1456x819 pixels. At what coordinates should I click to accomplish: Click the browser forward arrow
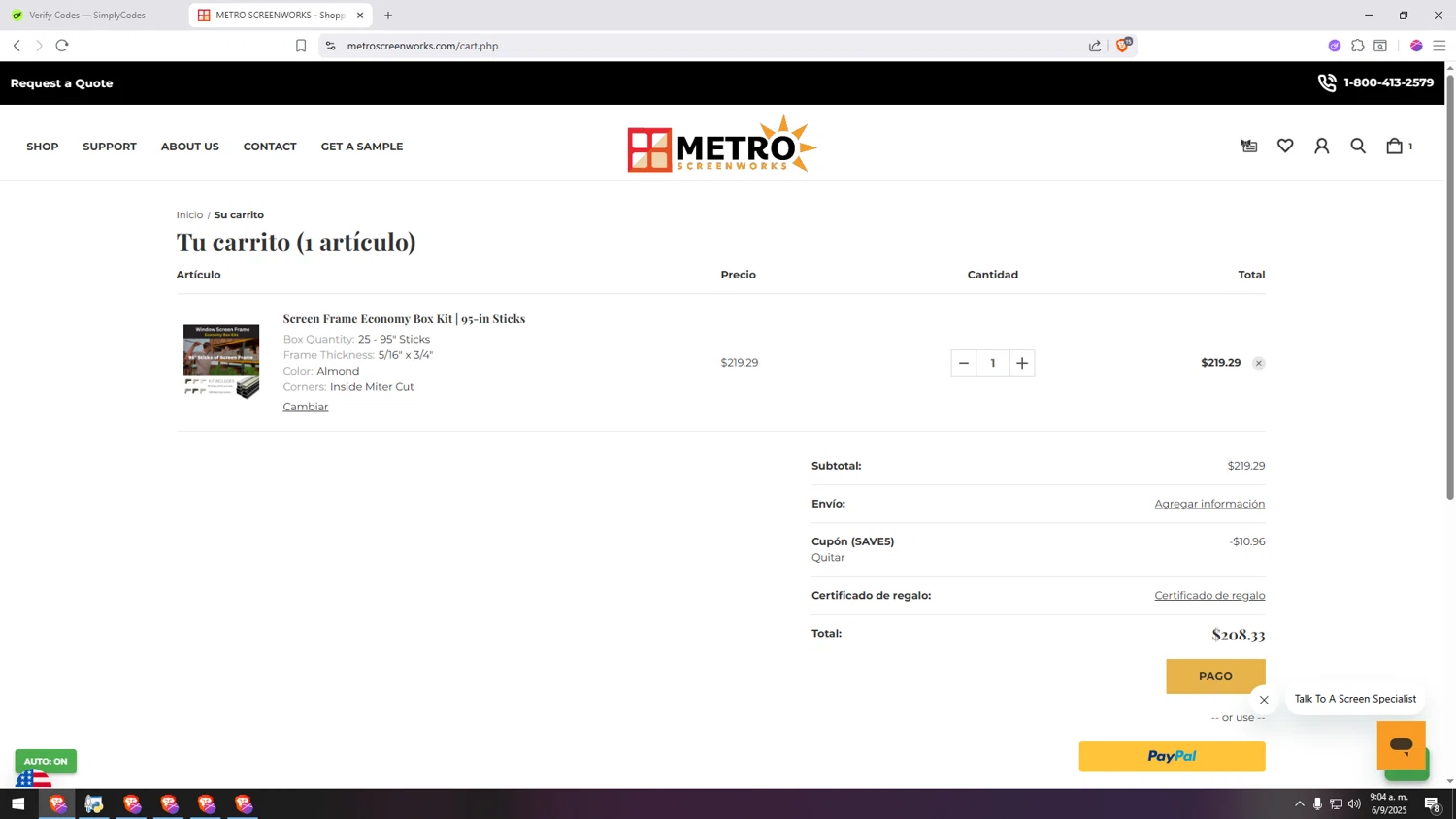(x=39, y=46)
